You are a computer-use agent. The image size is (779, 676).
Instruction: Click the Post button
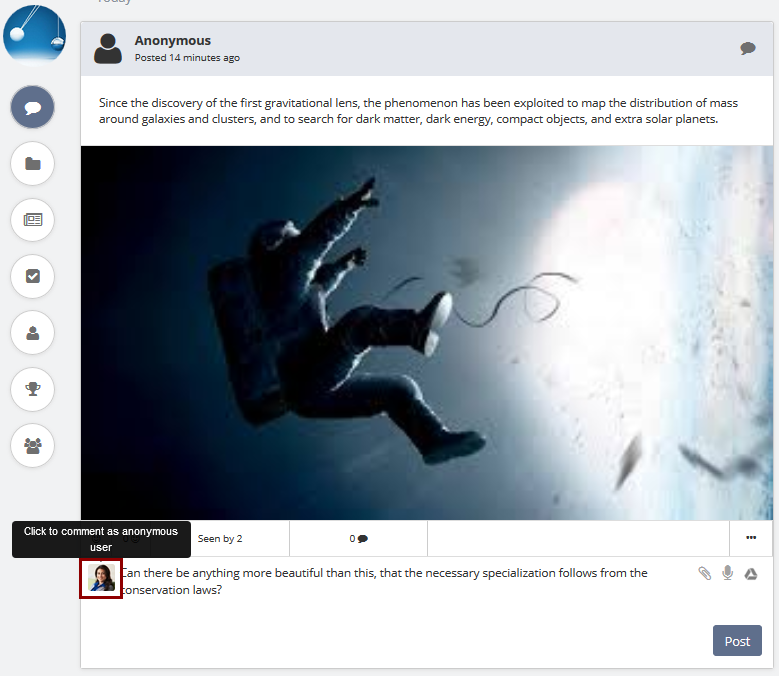pyautogui.click(x=737, y=641)
